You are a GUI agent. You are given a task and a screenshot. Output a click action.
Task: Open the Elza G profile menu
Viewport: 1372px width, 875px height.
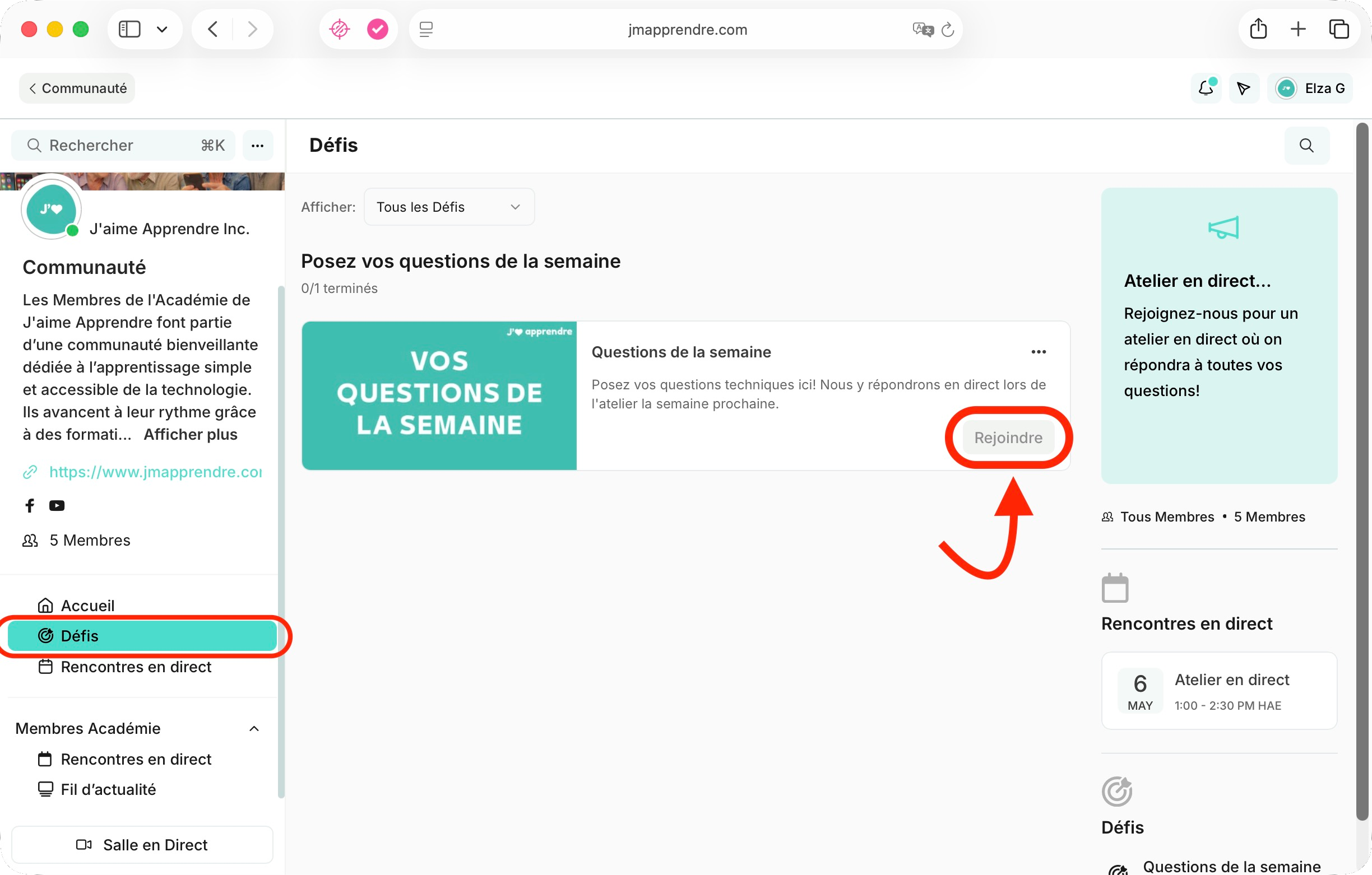coord(1310,89)
